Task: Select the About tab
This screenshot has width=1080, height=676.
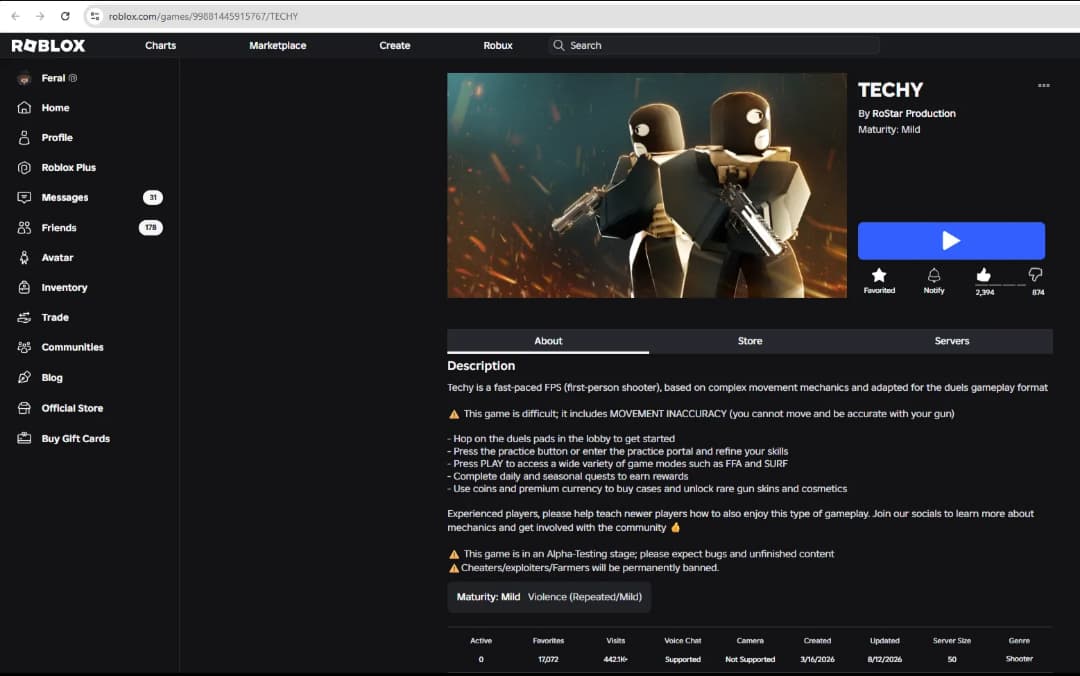Action: [x=548, y=341]
